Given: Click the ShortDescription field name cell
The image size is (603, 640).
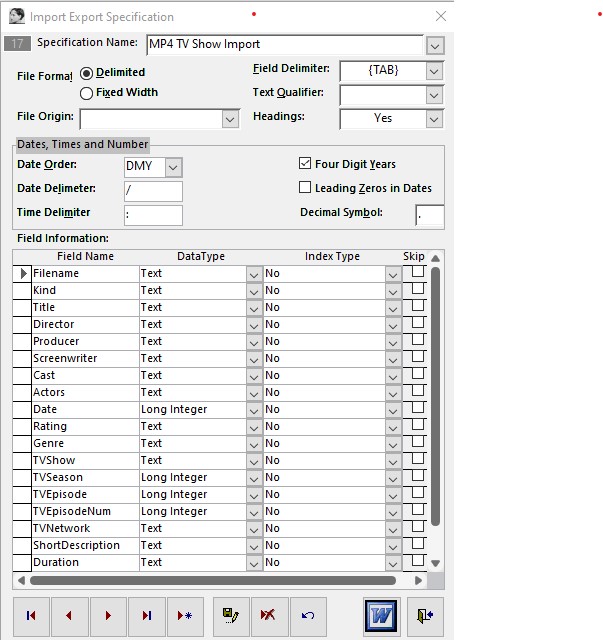Looking at the screenshot, I should click(x=86, y=545).
